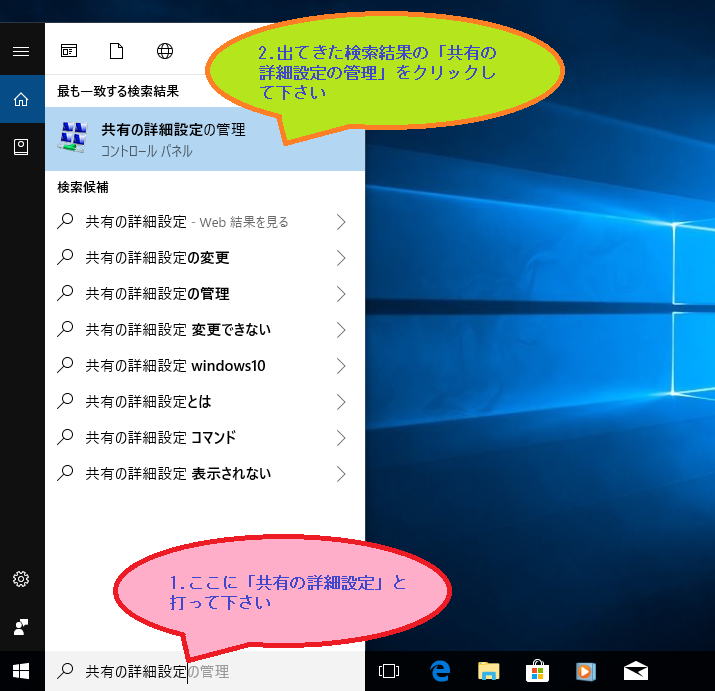Click the network icon of best match result
The width and height of the screenshot is (715, 691).
[x=73, y=137]
